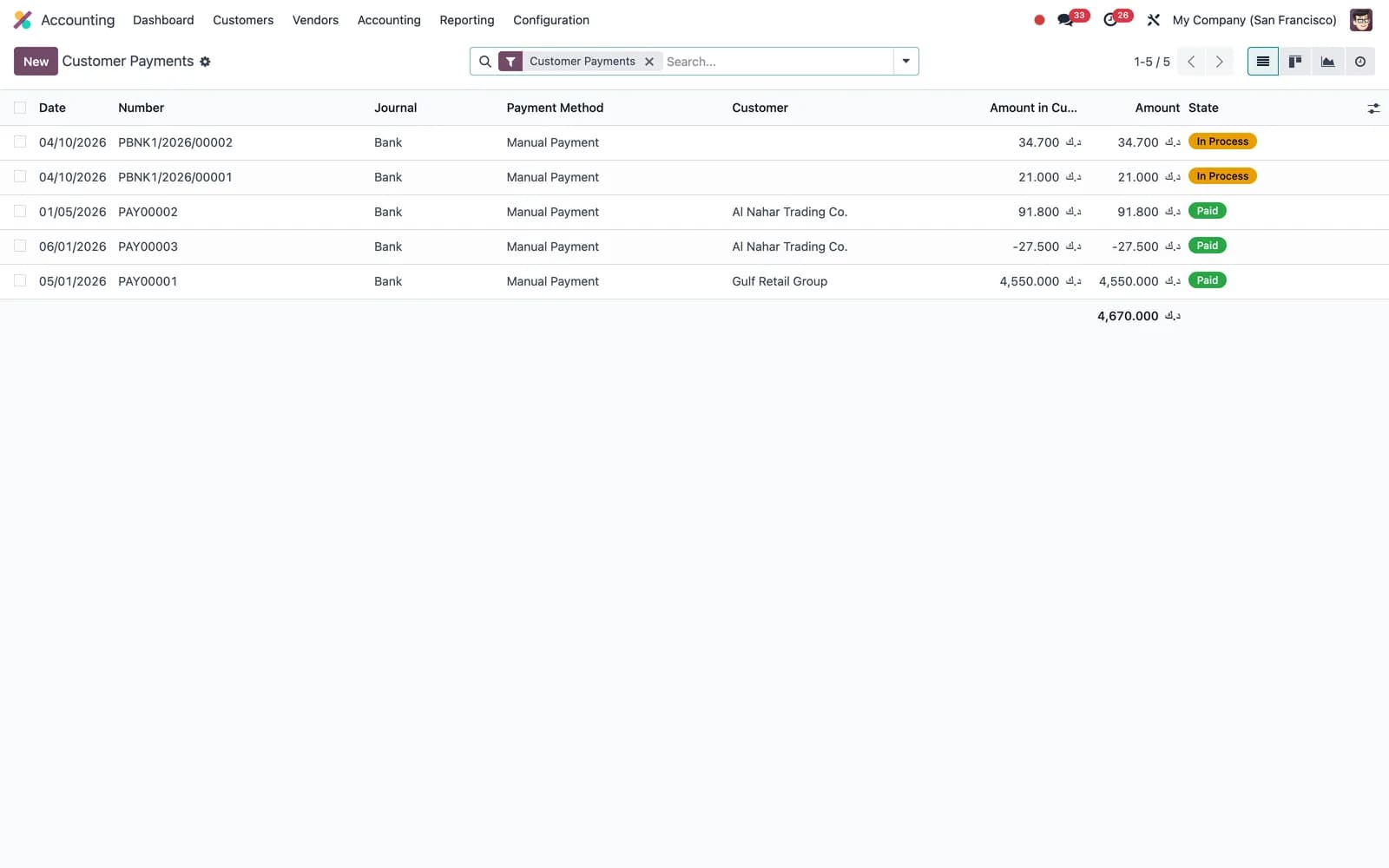1389x868 pixels.
Task: Focus the Search... input field
Action: [777, 62]
